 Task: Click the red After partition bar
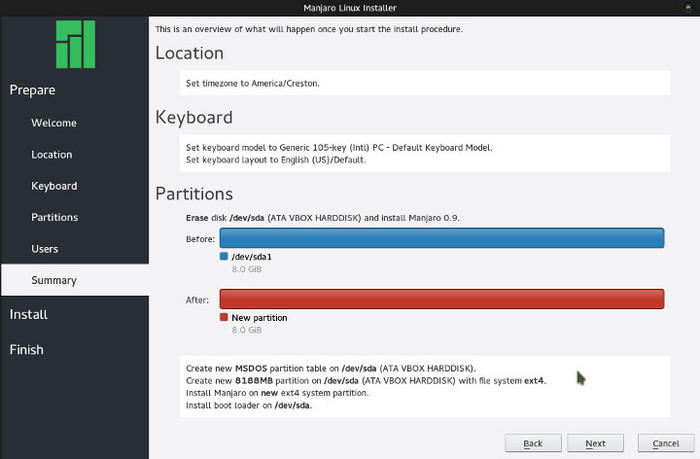tap(441, 299)
